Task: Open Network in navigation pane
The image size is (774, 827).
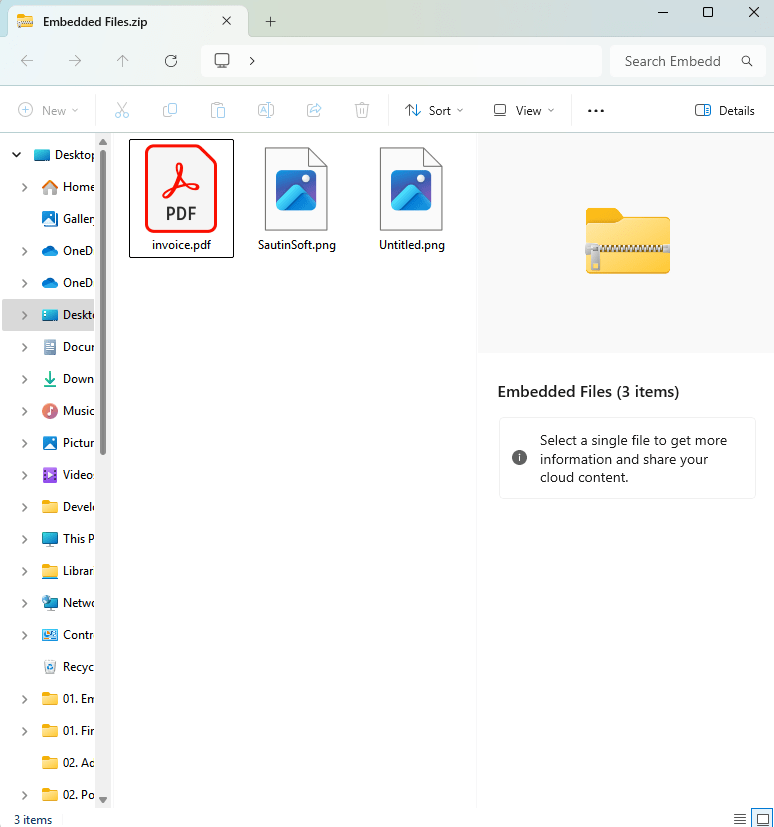Action: (67, 603)
